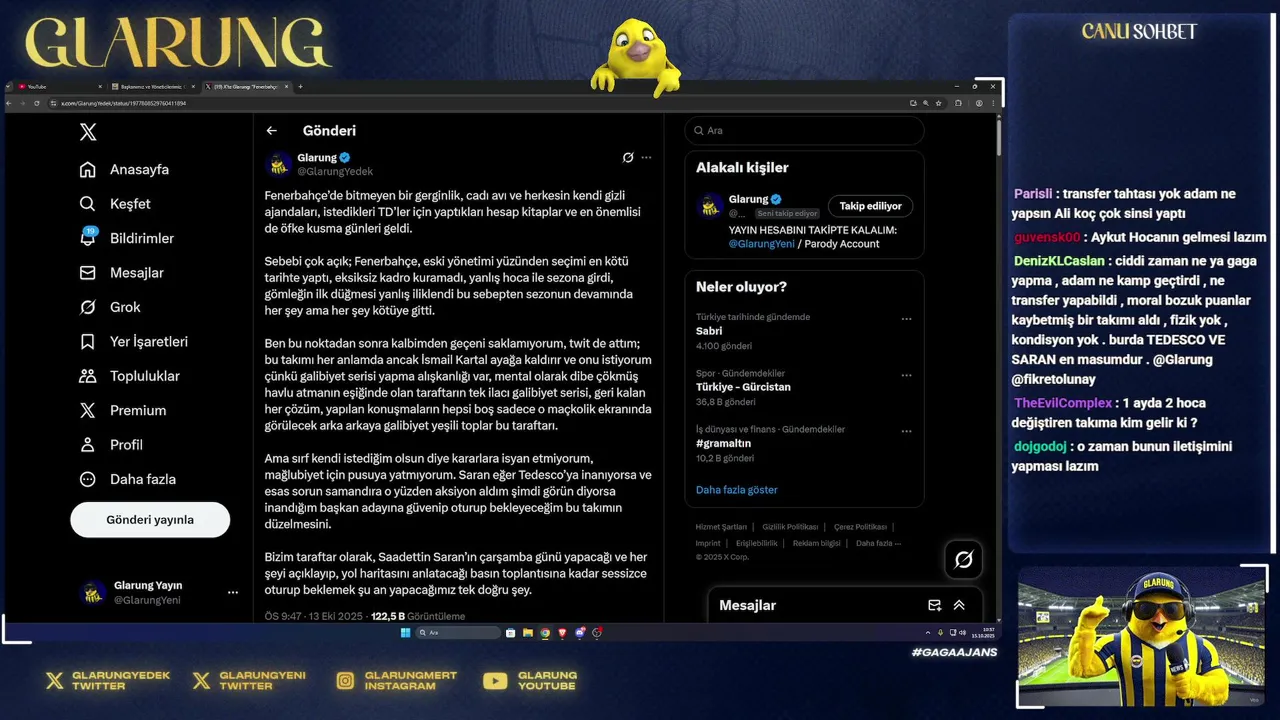Open Çerez Politikası footer link
This screenshot has width=1280, height=720.
point(860,527)
